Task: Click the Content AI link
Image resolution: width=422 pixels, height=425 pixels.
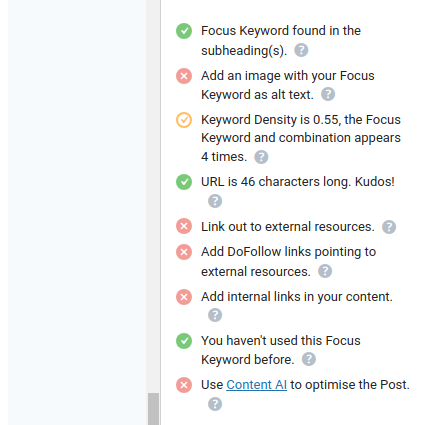Action: coord(256,385)
